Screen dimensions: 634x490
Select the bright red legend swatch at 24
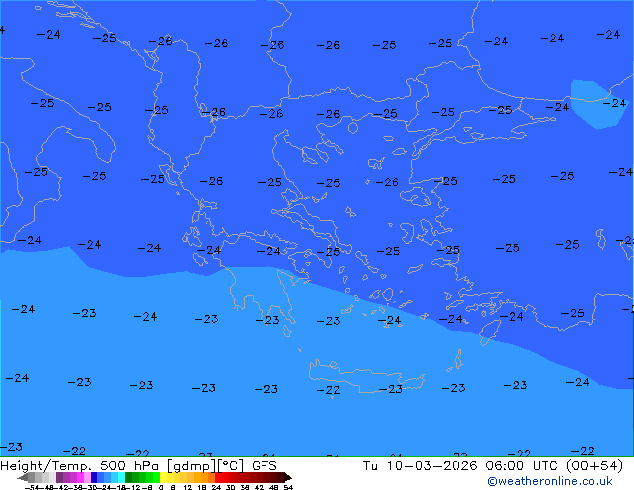(x=218, y=477)
